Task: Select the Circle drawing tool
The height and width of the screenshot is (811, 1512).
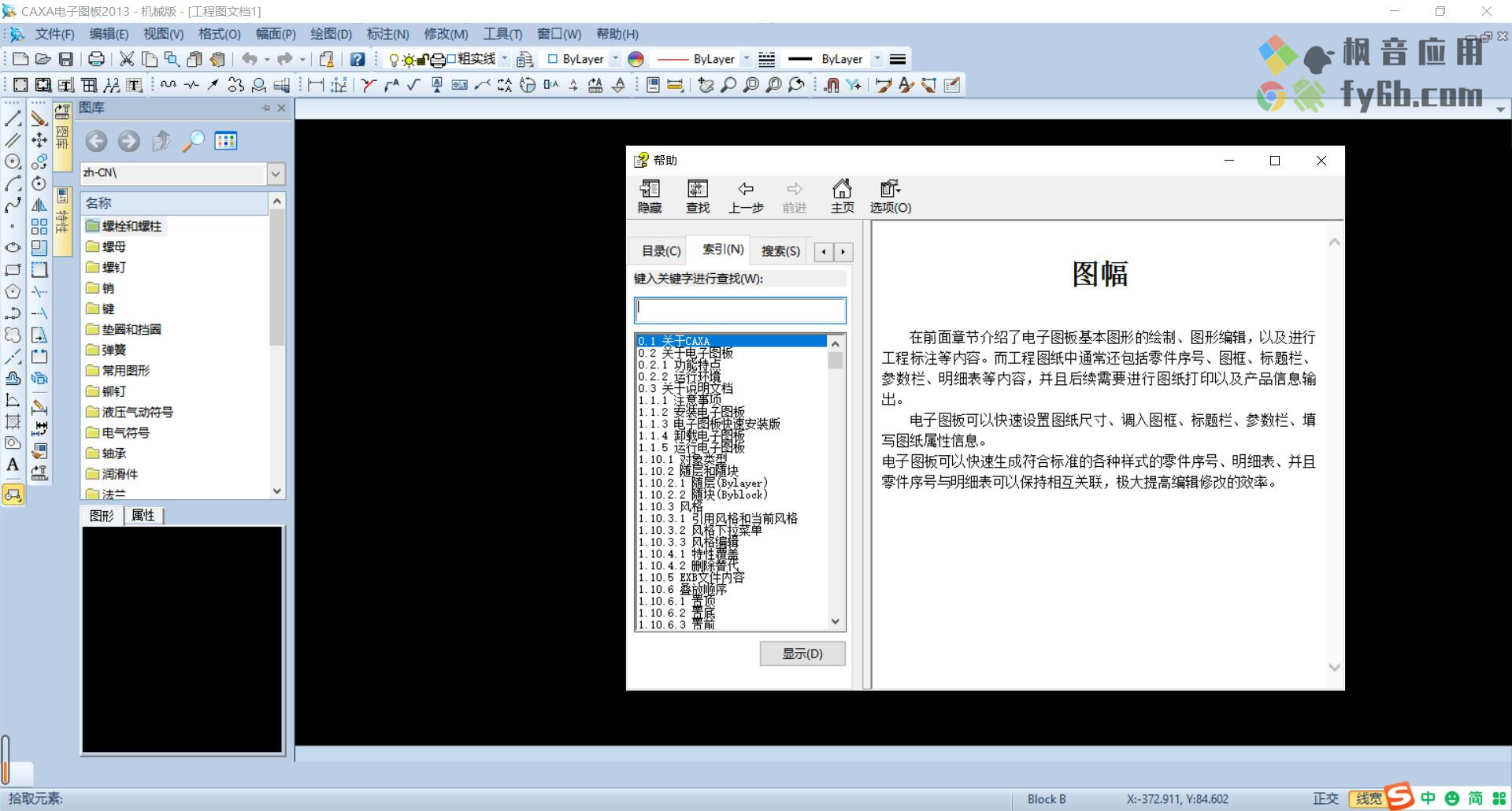Action: 13,161
